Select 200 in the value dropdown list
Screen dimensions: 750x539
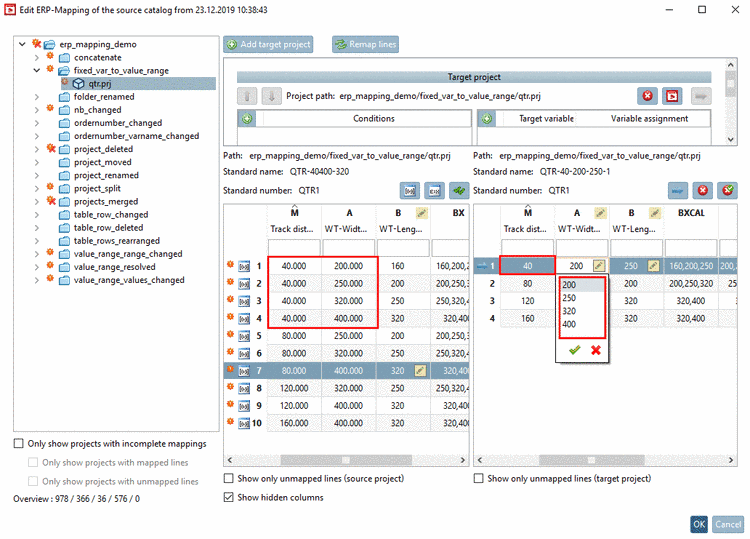[x=582, y=285]
